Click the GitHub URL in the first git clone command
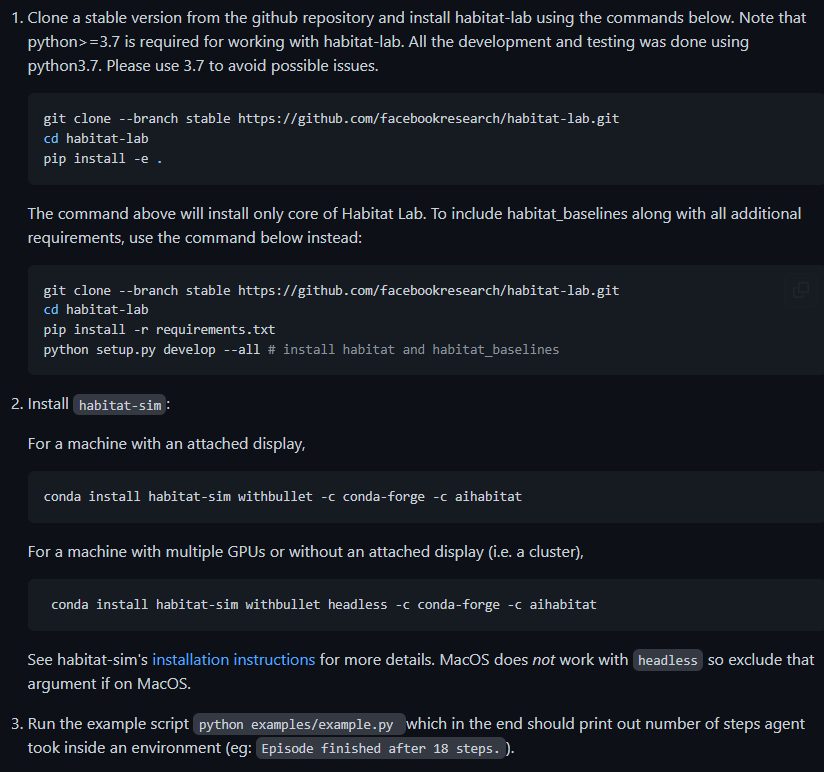 pyautogui.click(x=428, y=118)
